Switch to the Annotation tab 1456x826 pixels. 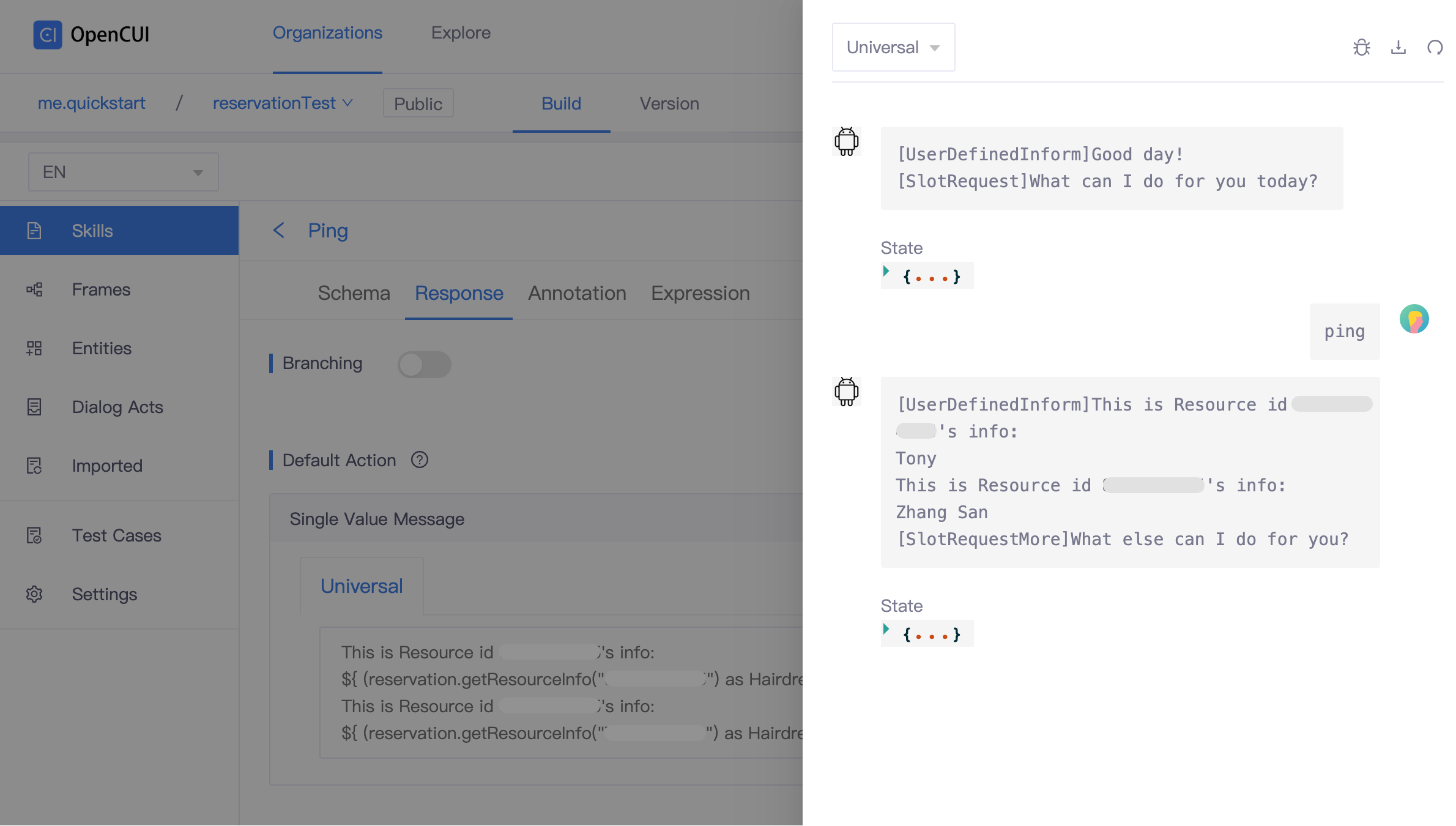click(576, 293)
